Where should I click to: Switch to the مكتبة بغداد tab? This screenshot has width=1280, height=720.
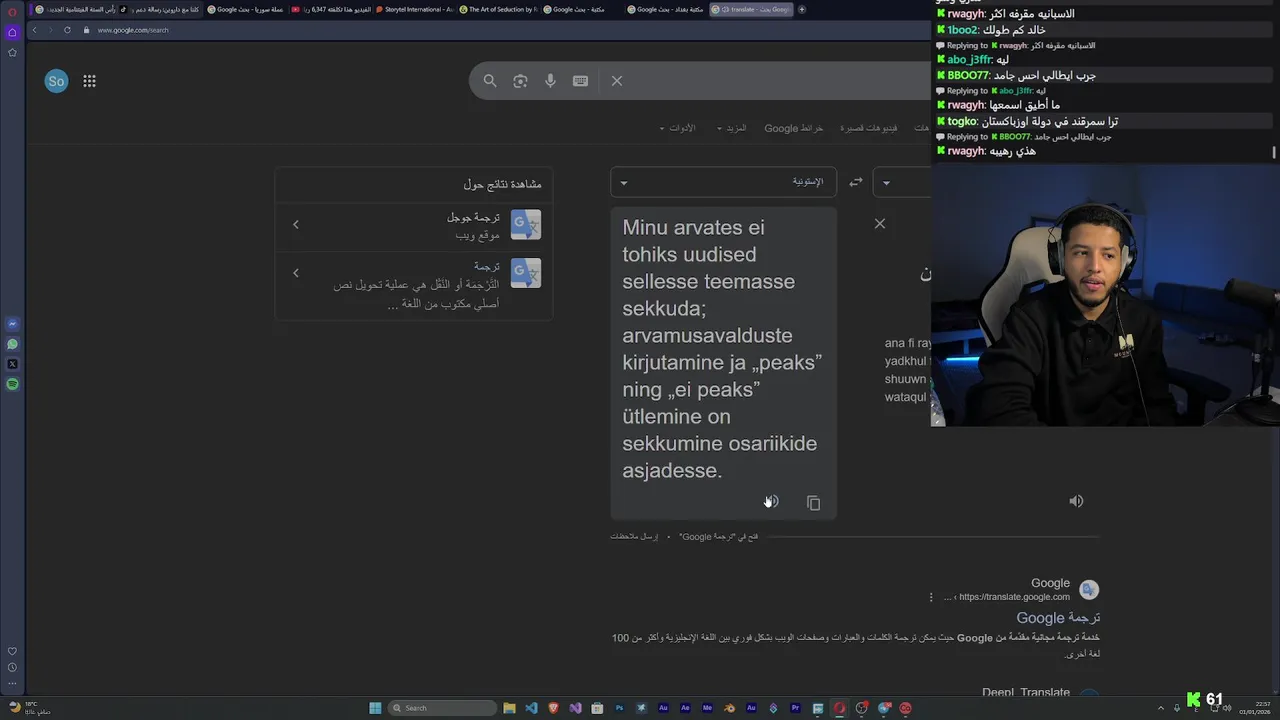pos(665,9)
